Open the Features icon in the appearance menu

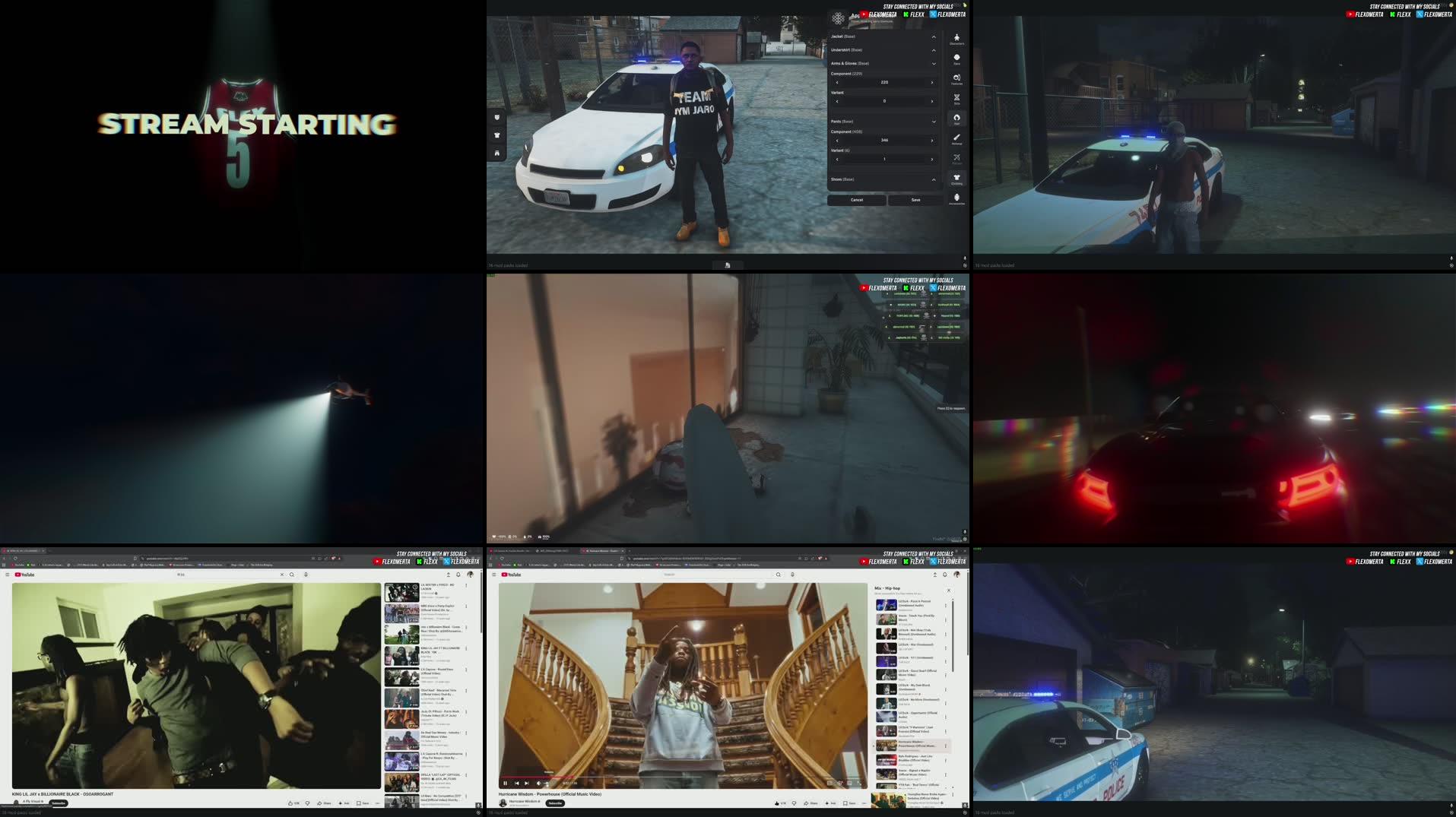pyautogui.click(x=957, y=78)
